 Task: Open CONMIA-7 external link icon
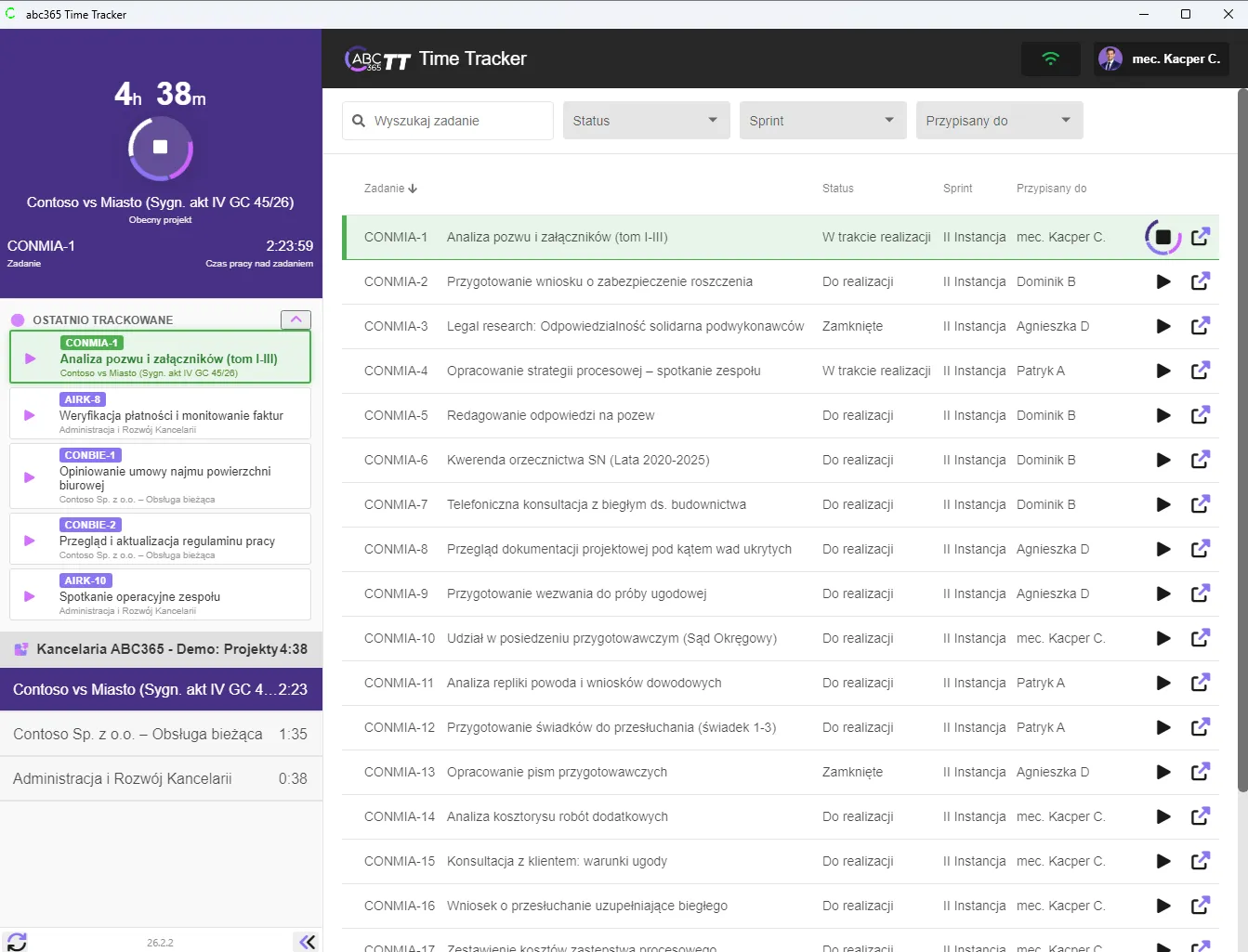pos(1201,503)
